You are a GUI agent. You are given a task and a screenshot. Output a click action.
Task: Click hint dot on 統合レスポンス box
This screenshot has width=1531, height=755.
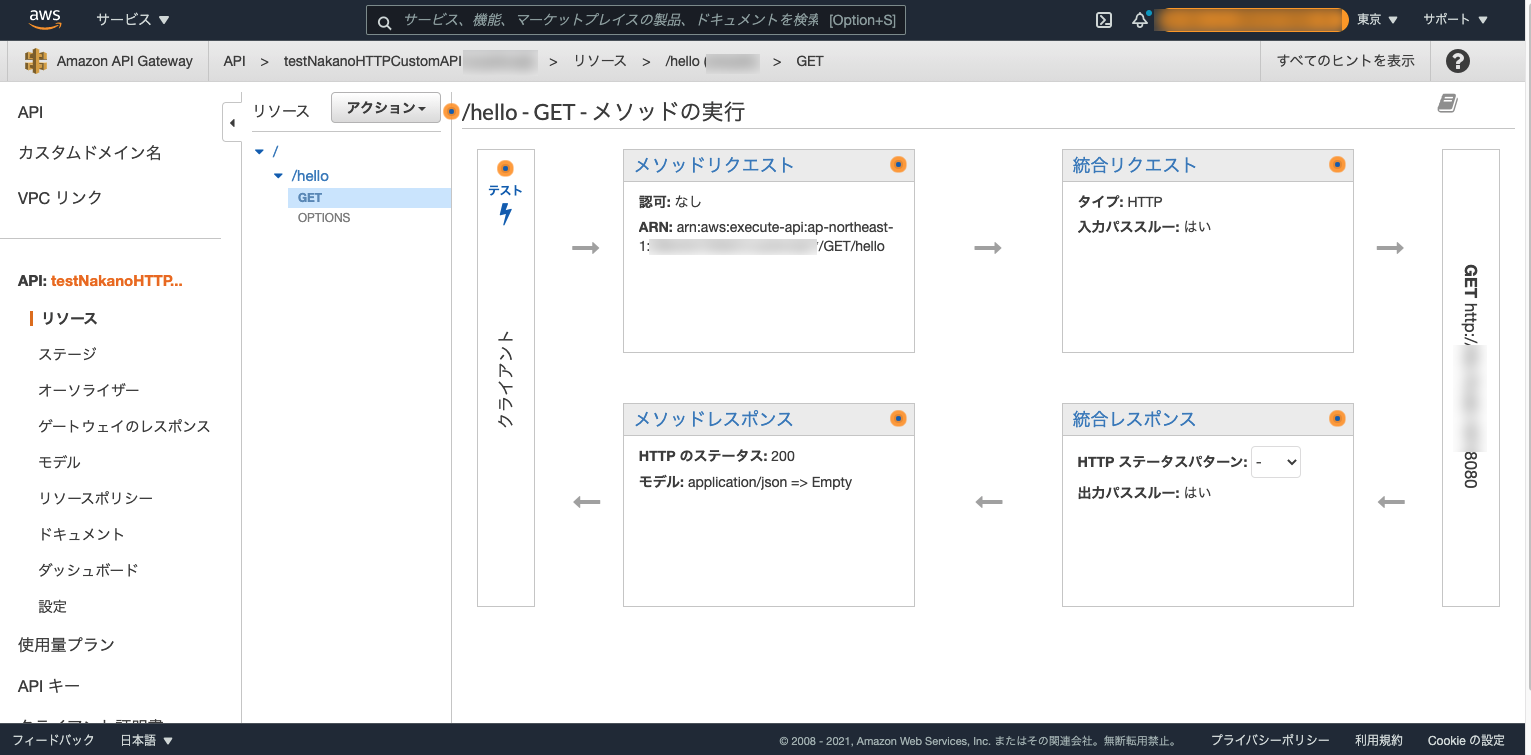[x=1337, y=419]
